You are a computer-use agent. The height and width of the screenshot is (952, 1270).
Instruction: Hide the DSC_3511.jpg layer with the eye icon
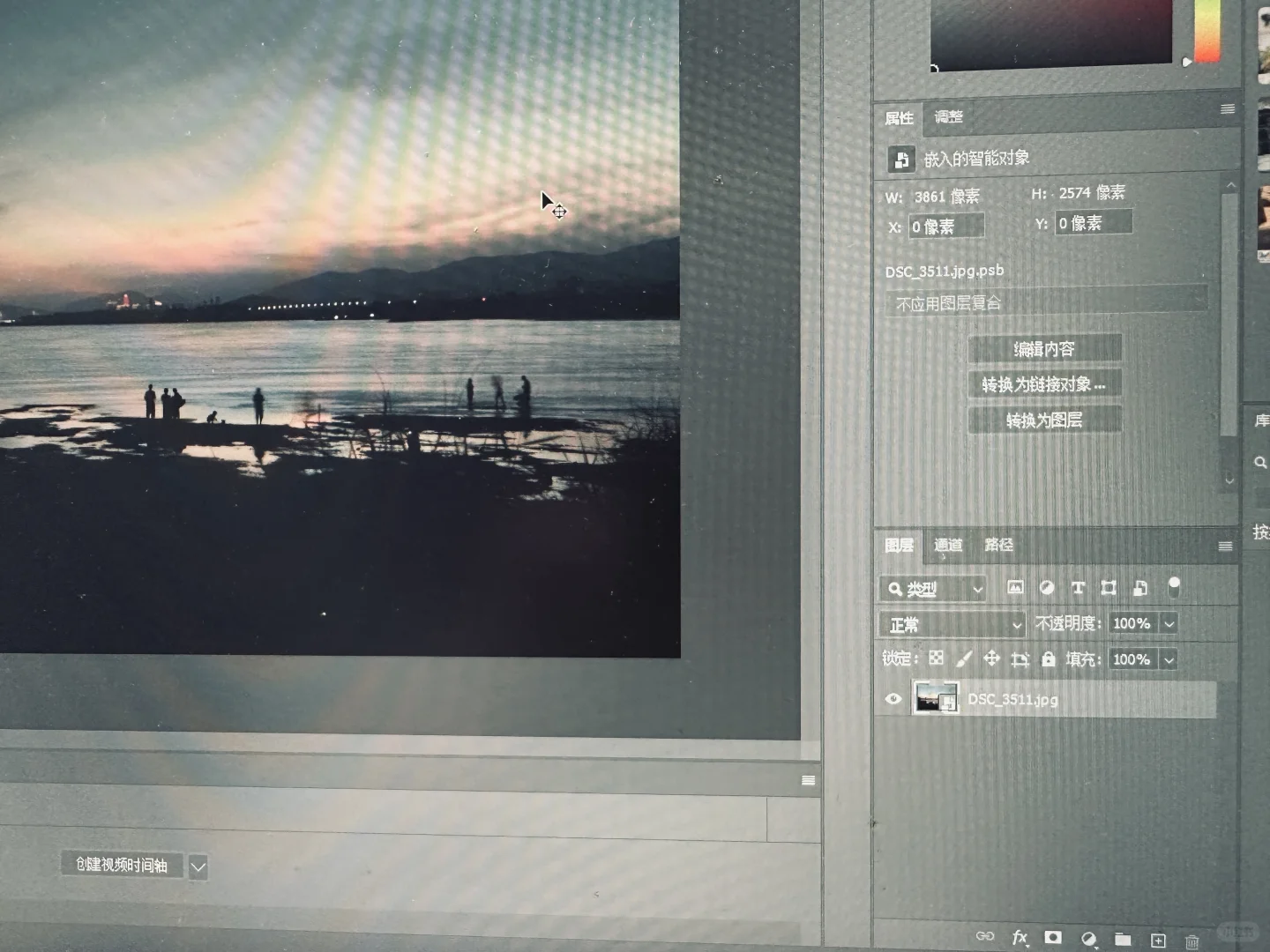click(x=893, y=699)
